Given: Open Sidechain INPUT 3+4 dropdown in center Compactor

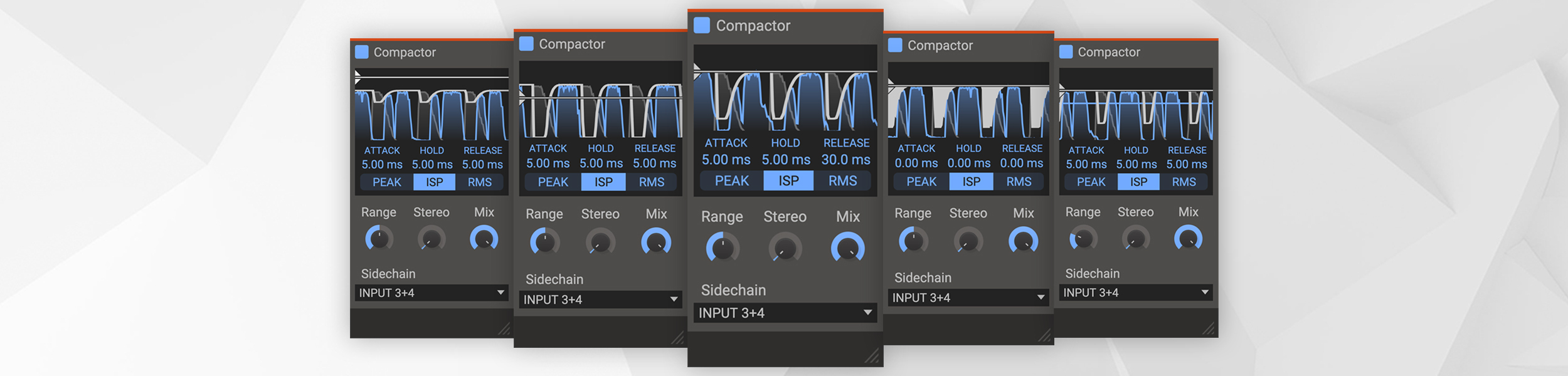Looking at the screenshot, I should coord(785,313).
